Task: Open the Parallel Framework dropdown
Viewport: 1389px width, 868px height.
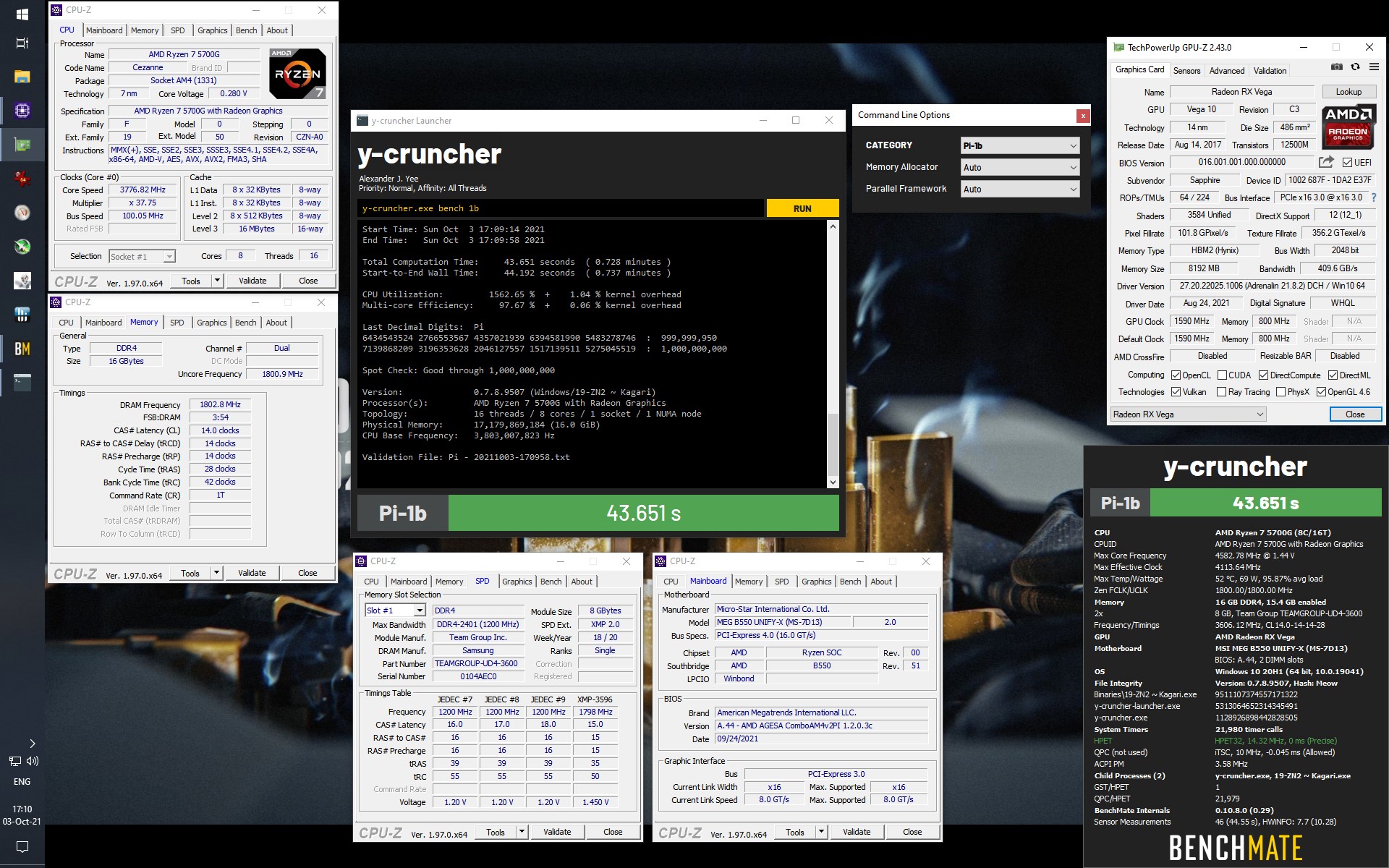Action: click(1020, 189)
